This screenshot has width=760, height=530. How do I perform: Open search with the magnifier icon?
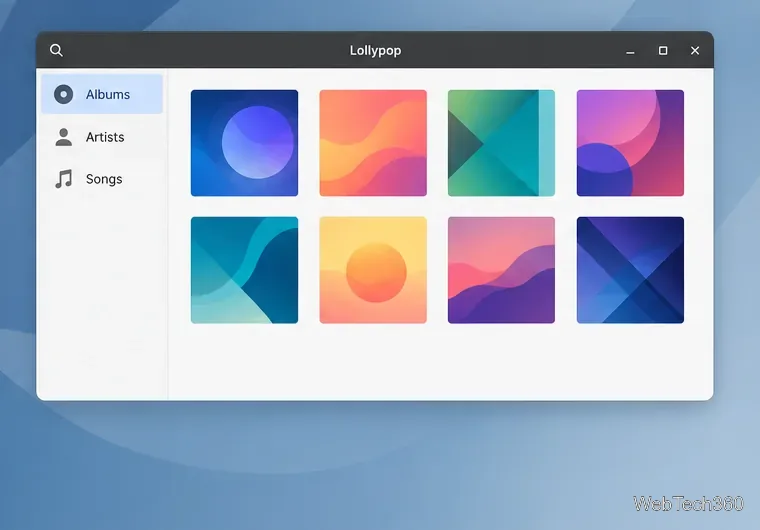click(56, 50)
